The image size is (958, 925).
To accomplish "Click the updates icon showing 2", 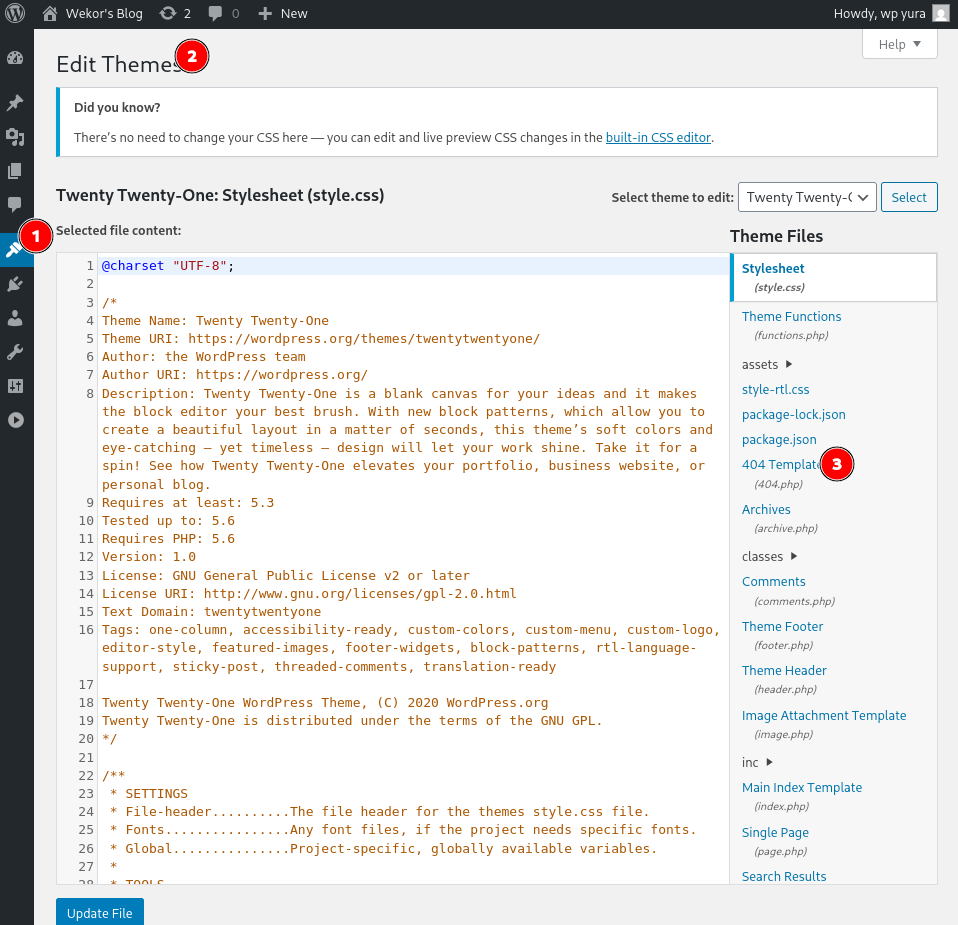I will click(x=175, y=13).
